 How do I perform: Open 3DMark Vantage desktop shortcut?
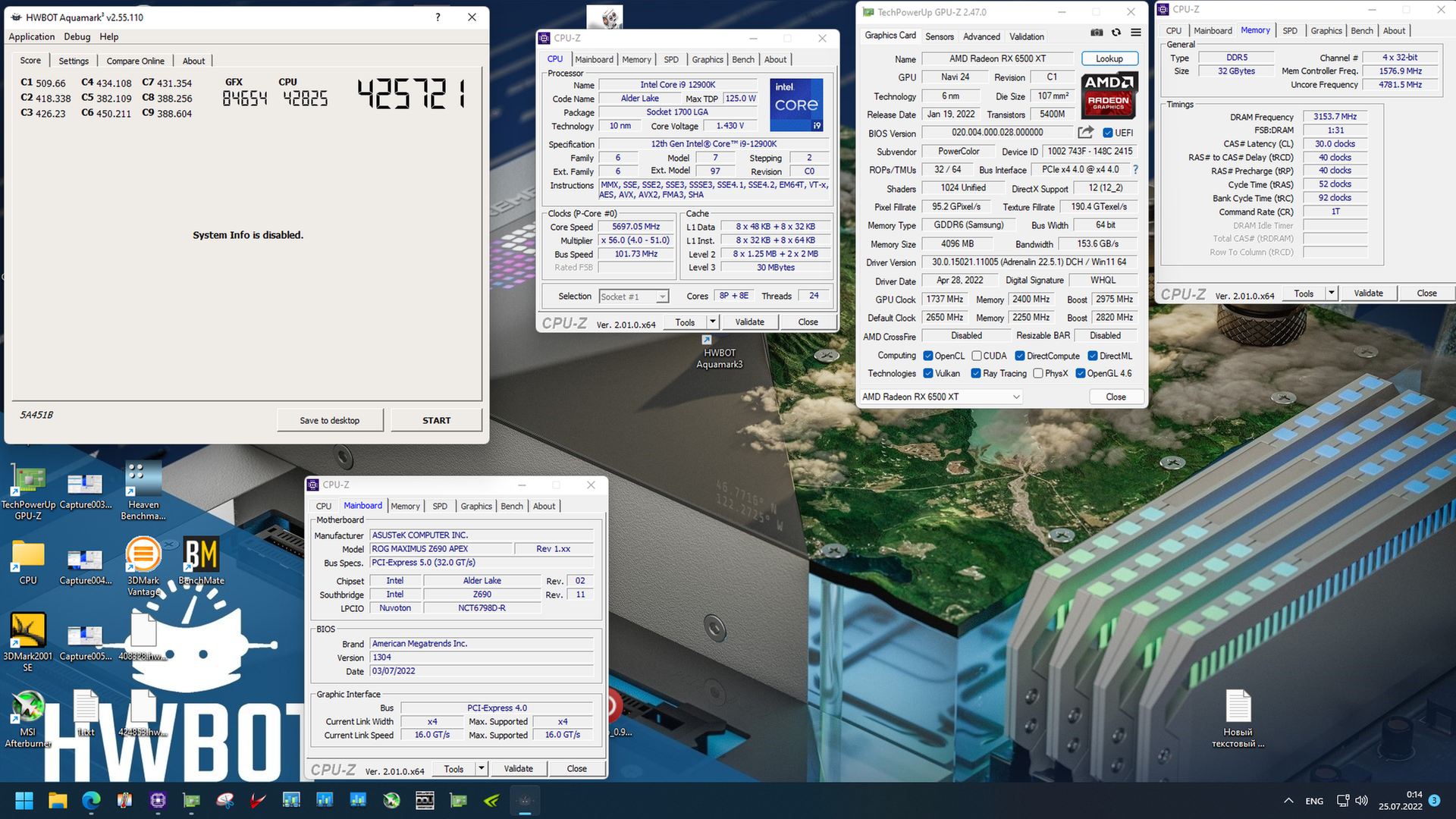click(143, 566)
